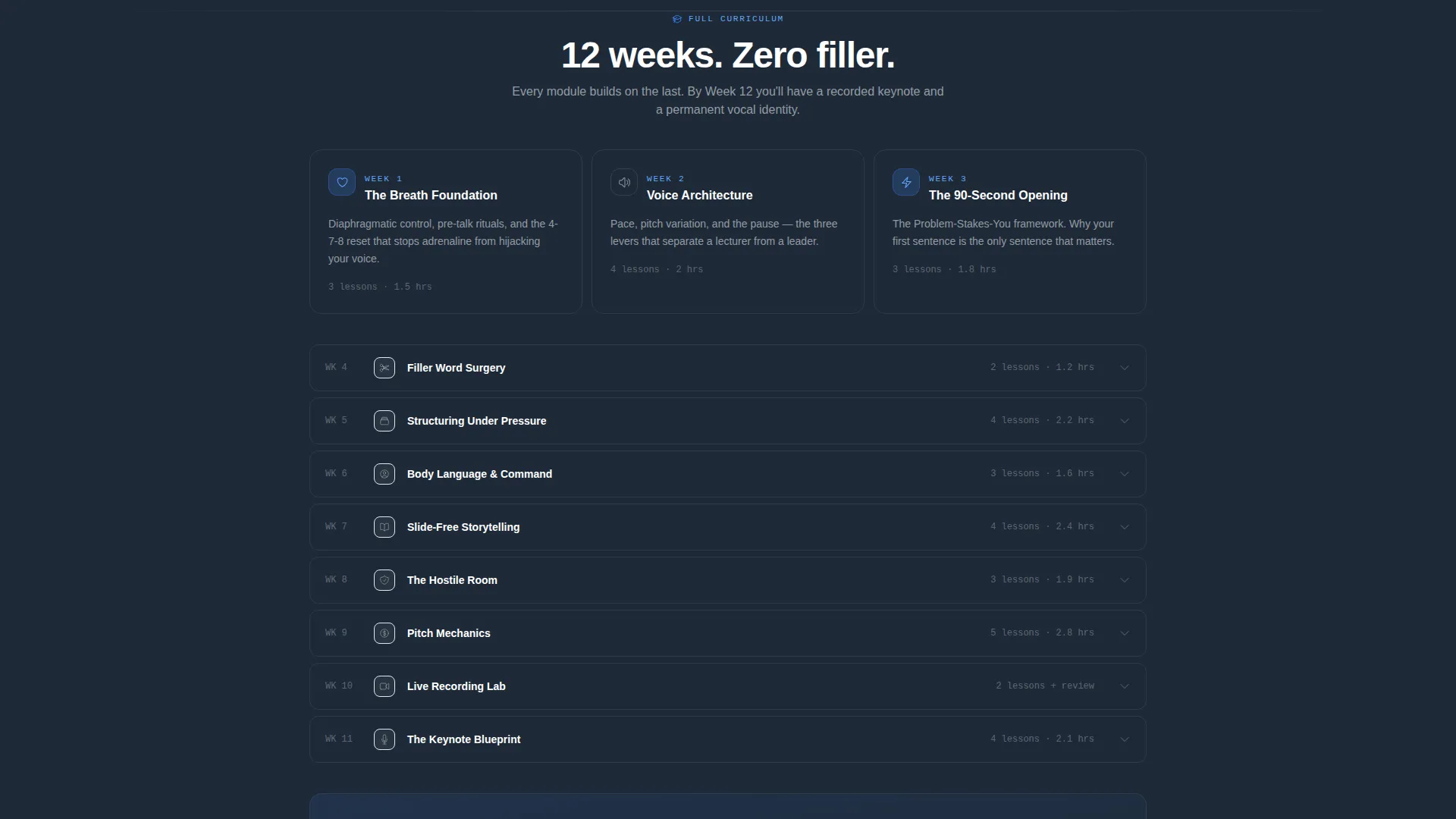1456x819 pixels.
Task: Click '4 lessons · 2.4 hrs' text
Action: coord(1042,526)
